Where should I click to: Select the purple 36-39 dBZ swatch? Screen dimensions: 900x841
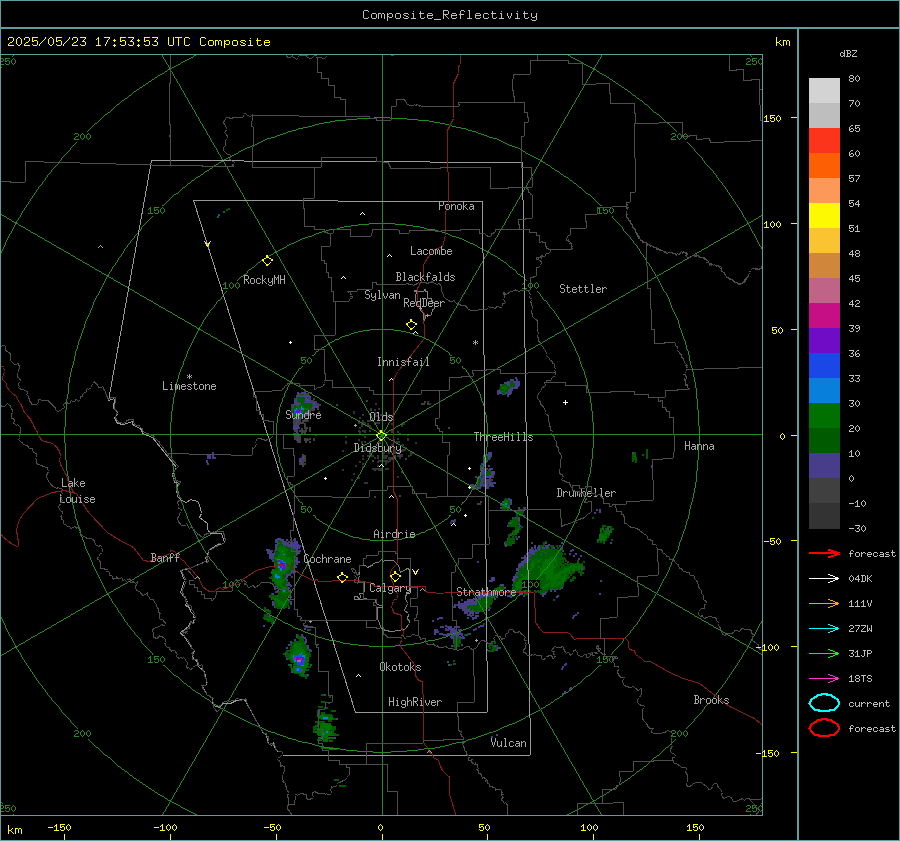(824, 340)
